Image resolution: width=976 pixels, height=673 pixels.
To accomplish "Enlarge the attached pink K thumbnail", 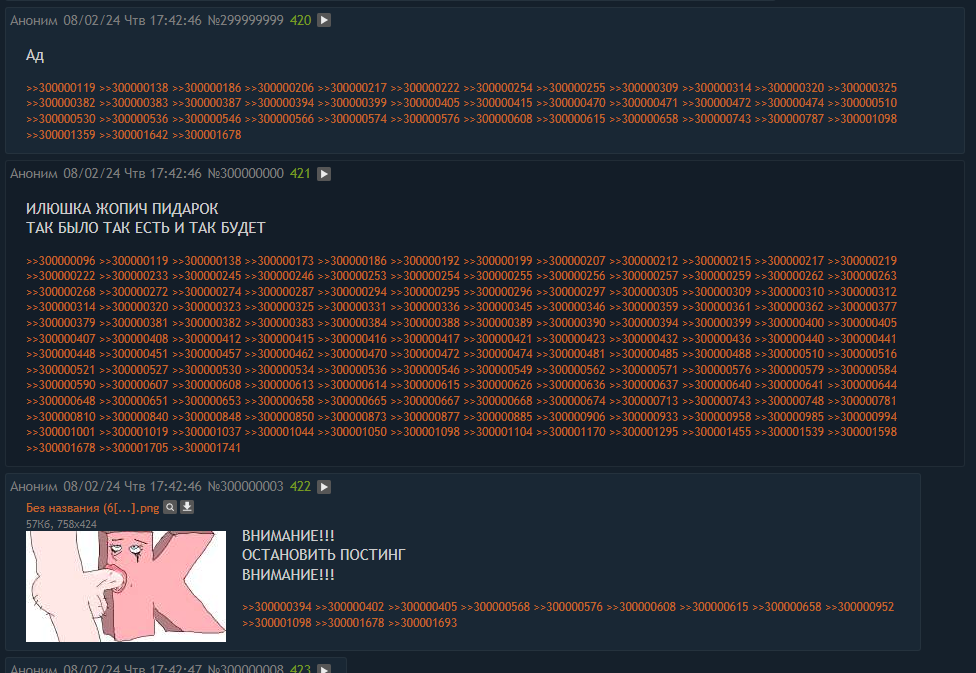I will (x=126, y=586).
